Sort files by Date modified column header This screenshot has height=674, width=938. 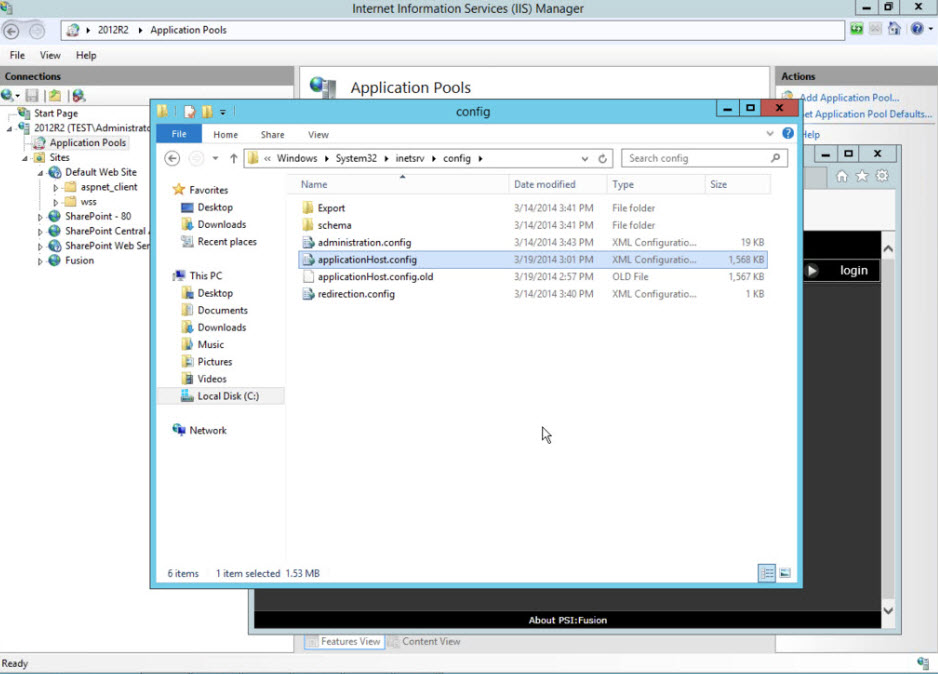[558, 184]
